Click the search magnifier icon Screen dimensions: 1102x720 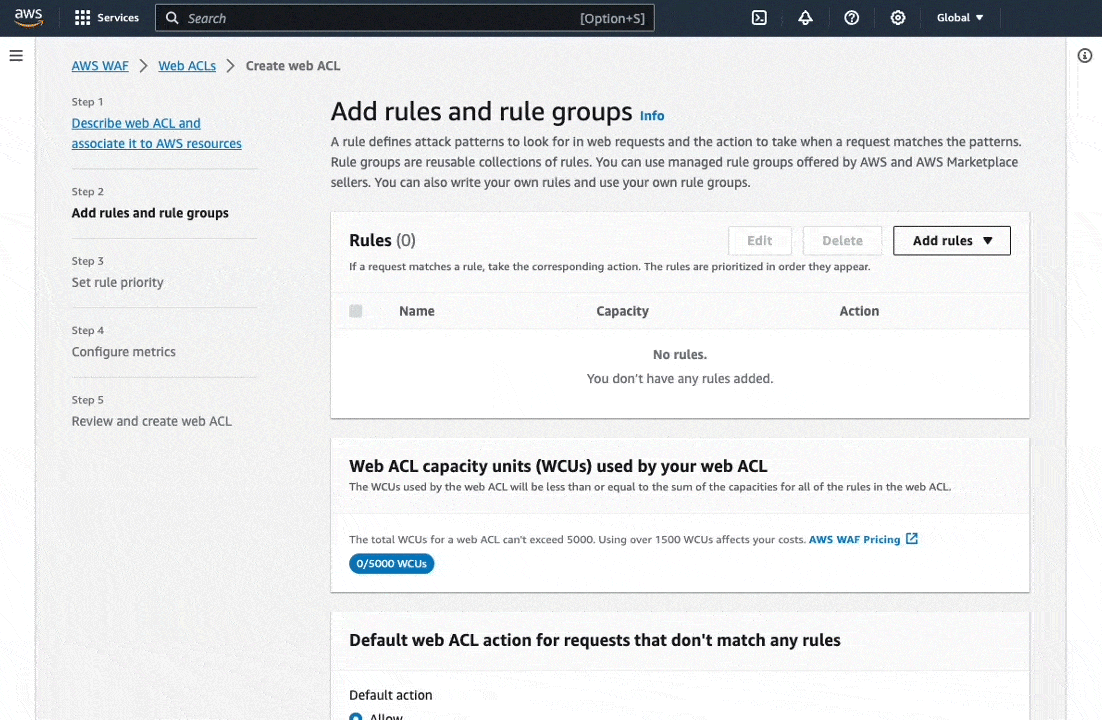point(172,18)
